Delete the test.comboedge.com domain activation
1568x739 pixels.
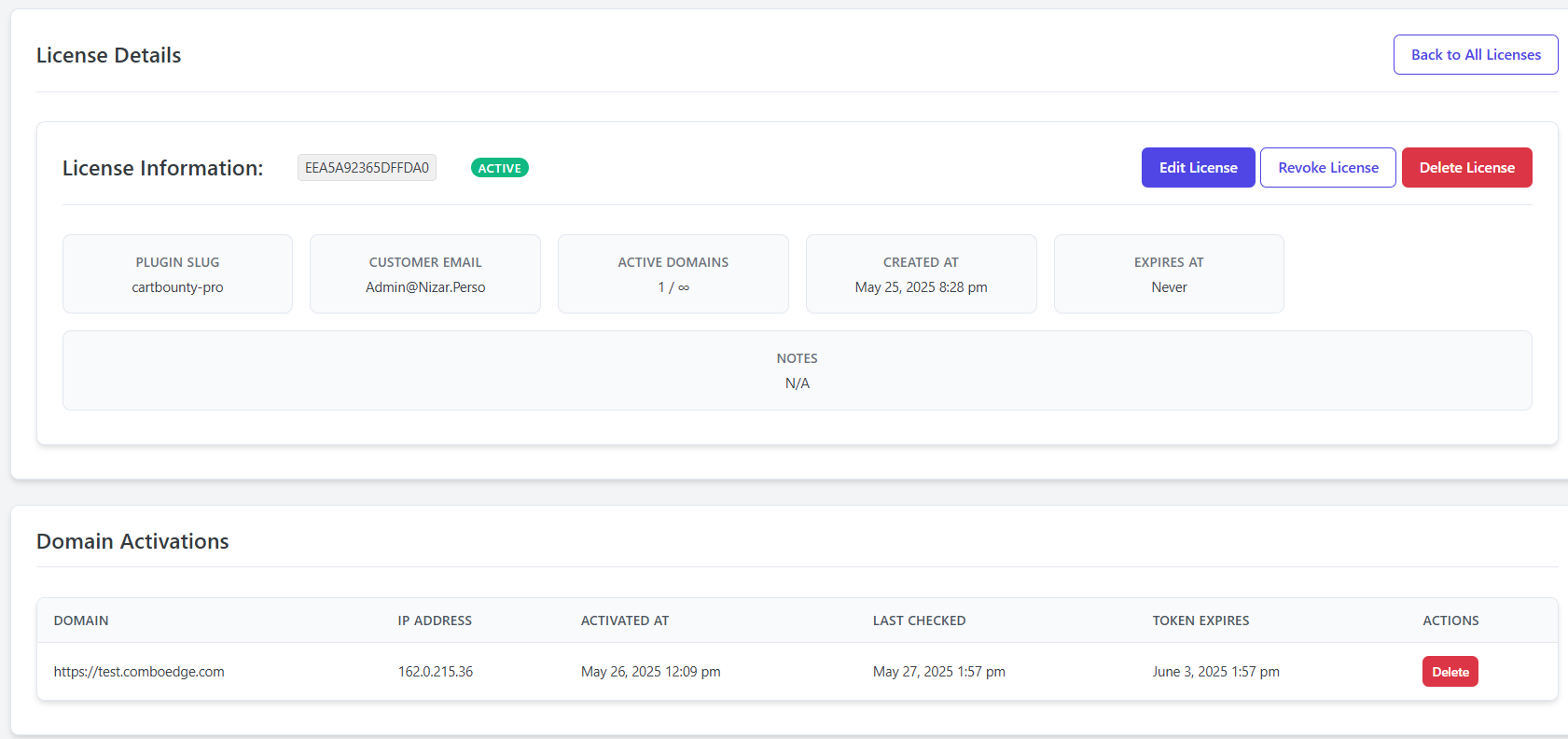pyautogui.click(x=1450, y=672)
